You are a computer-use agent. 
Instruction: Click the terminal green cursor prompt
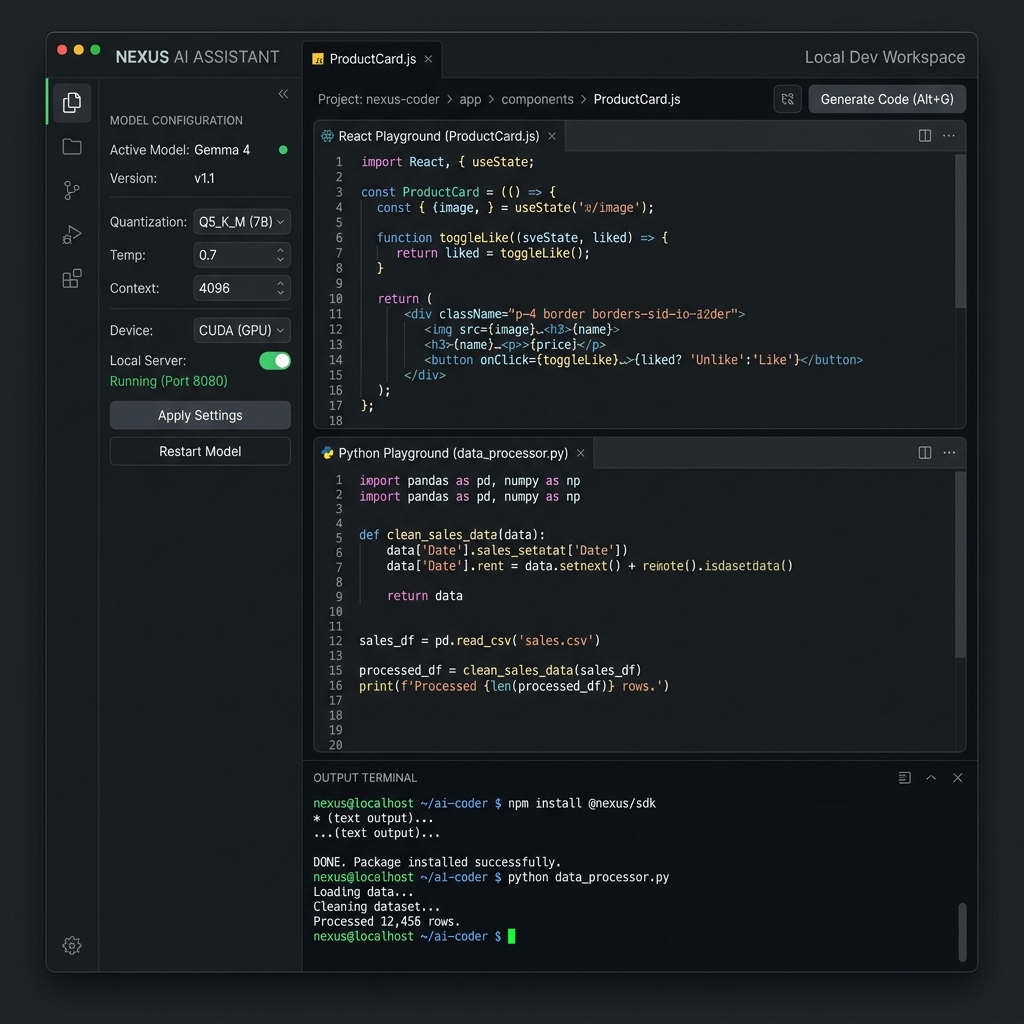click(x=511, y=936)
